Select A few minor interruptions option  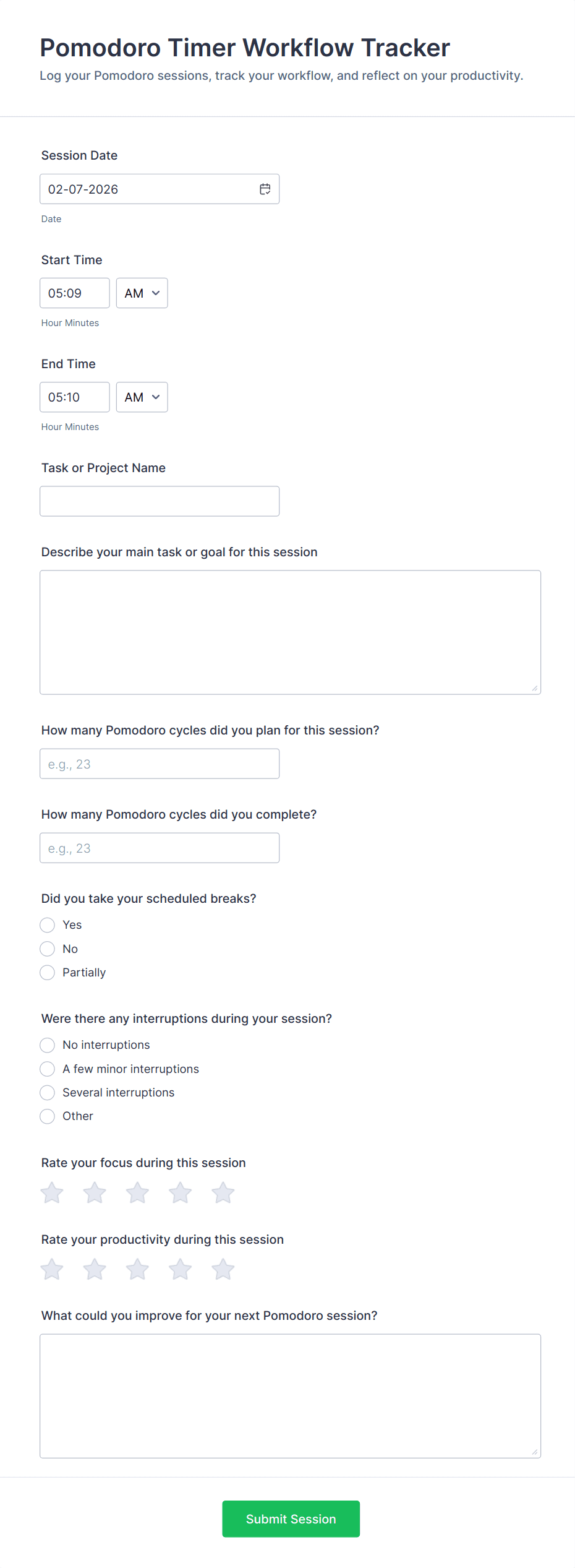47,1069
